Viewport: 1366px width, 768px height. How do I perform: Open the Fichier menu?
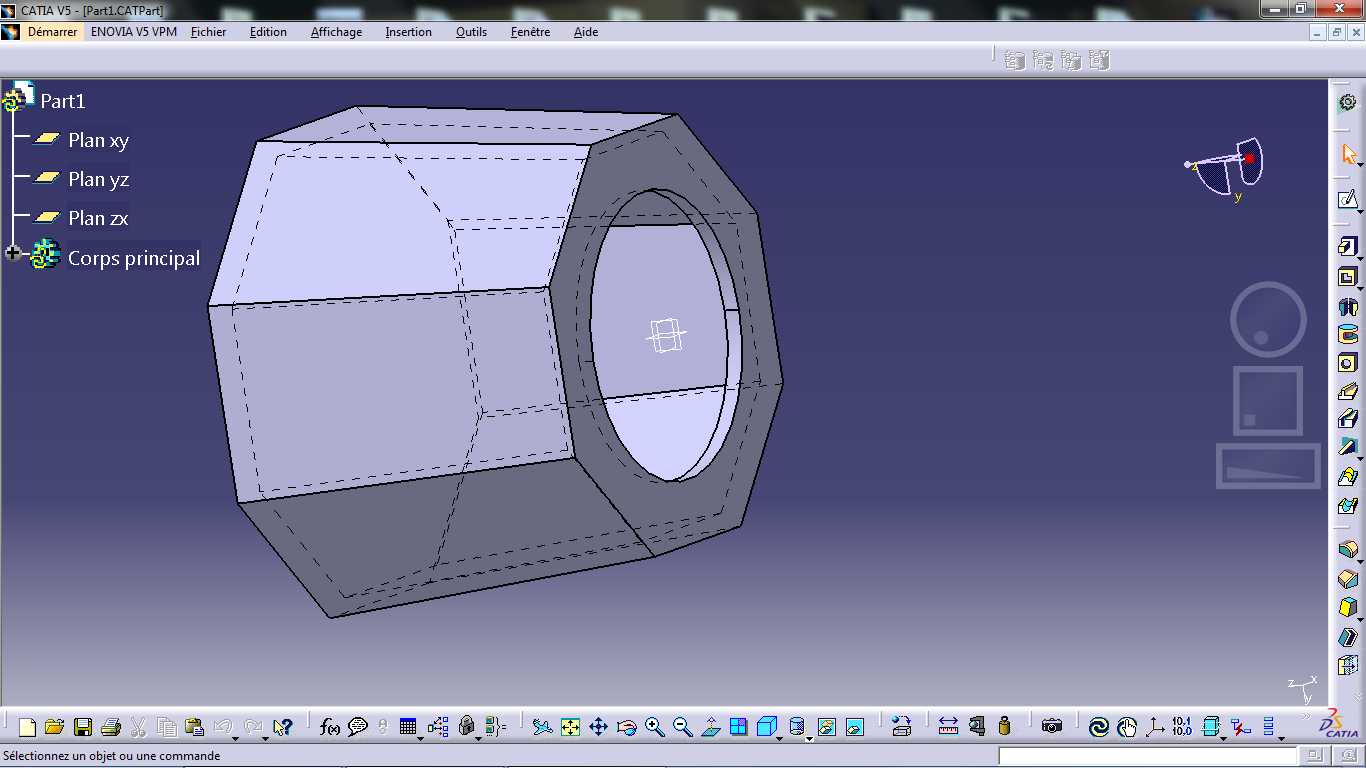(x=209, y=32)
